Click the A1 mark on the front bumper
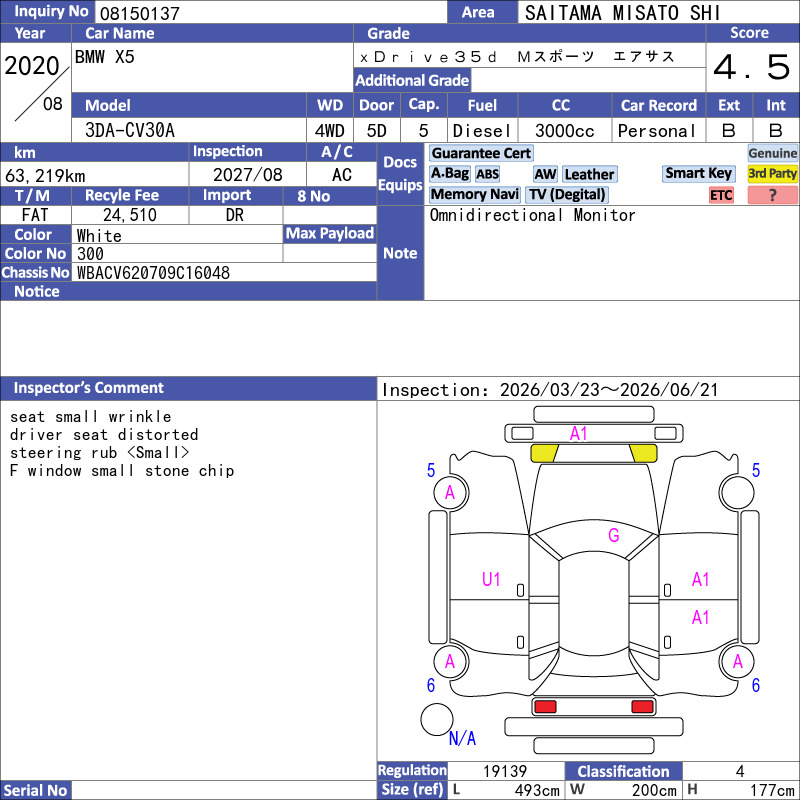This screenshot has height=800, width=800. pyautogui.click(x=579, y=433)
